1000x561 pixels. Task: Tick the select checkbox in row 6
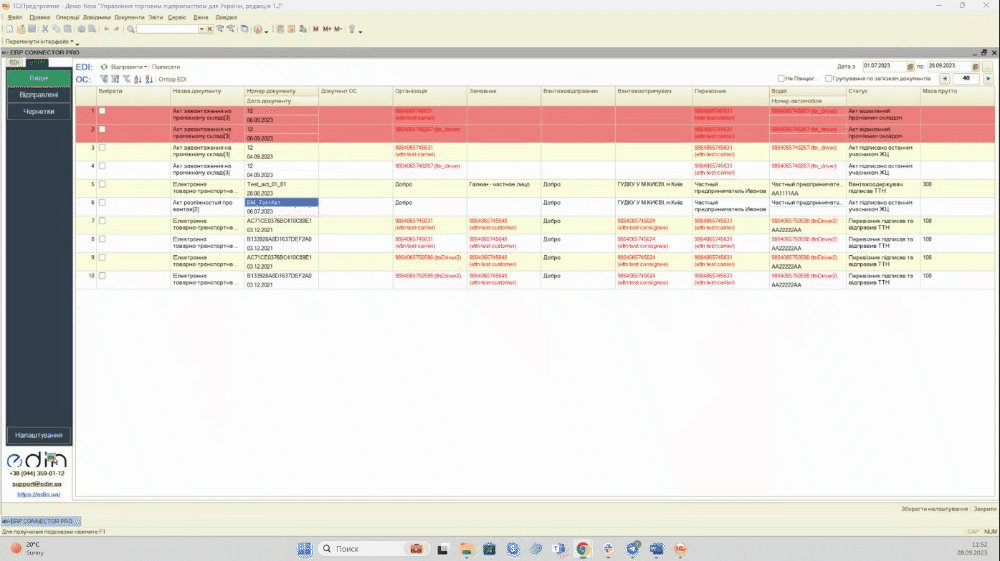[102, 203]
